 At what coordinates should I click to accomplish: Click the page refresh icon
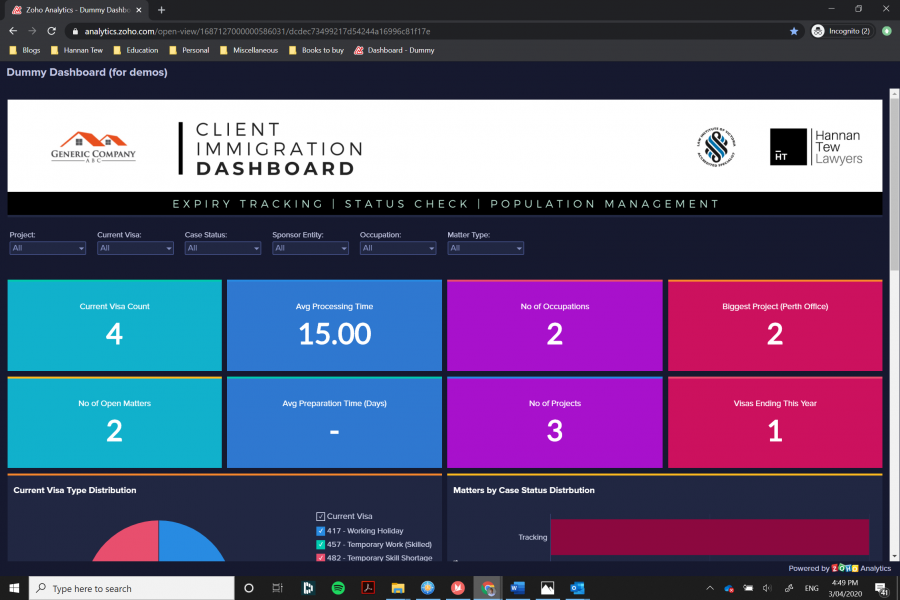(51, 31)
